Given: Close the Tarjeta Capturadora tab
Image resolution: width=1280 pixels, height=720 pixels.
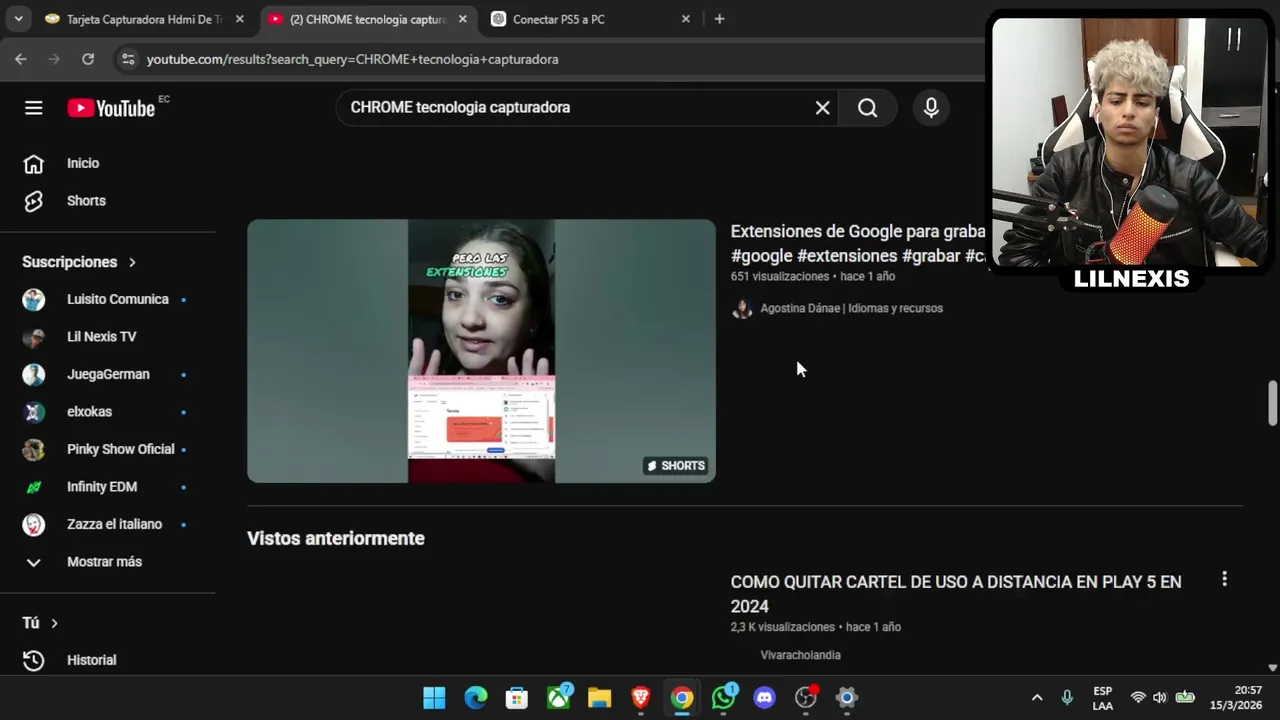Looking at the screenshot, I should click(x=239, y=19).
